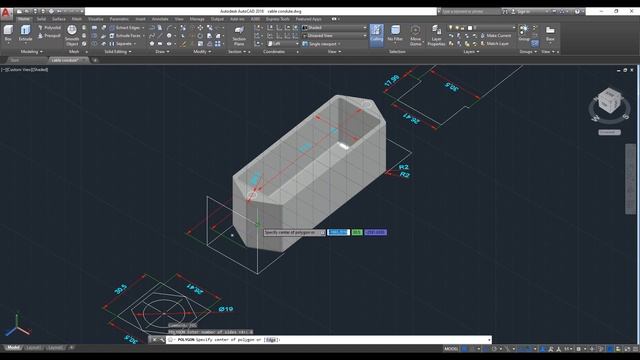640x360 pixels.
Task: Choose the Presspull tool
Action: (x=49, y=36)
